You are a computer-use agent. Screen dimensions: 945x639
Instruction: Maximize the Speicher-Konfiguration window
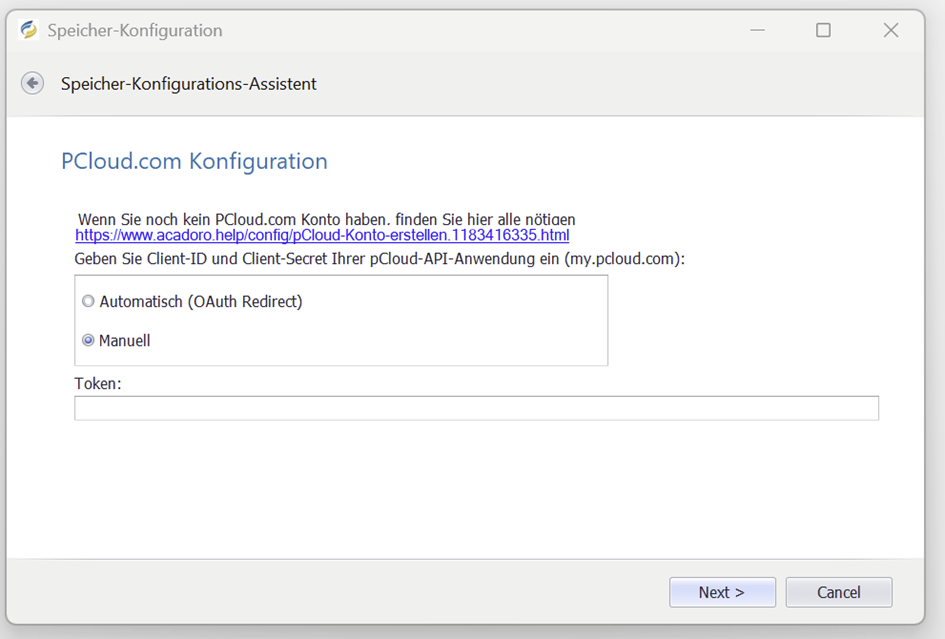tap(823, 30)
